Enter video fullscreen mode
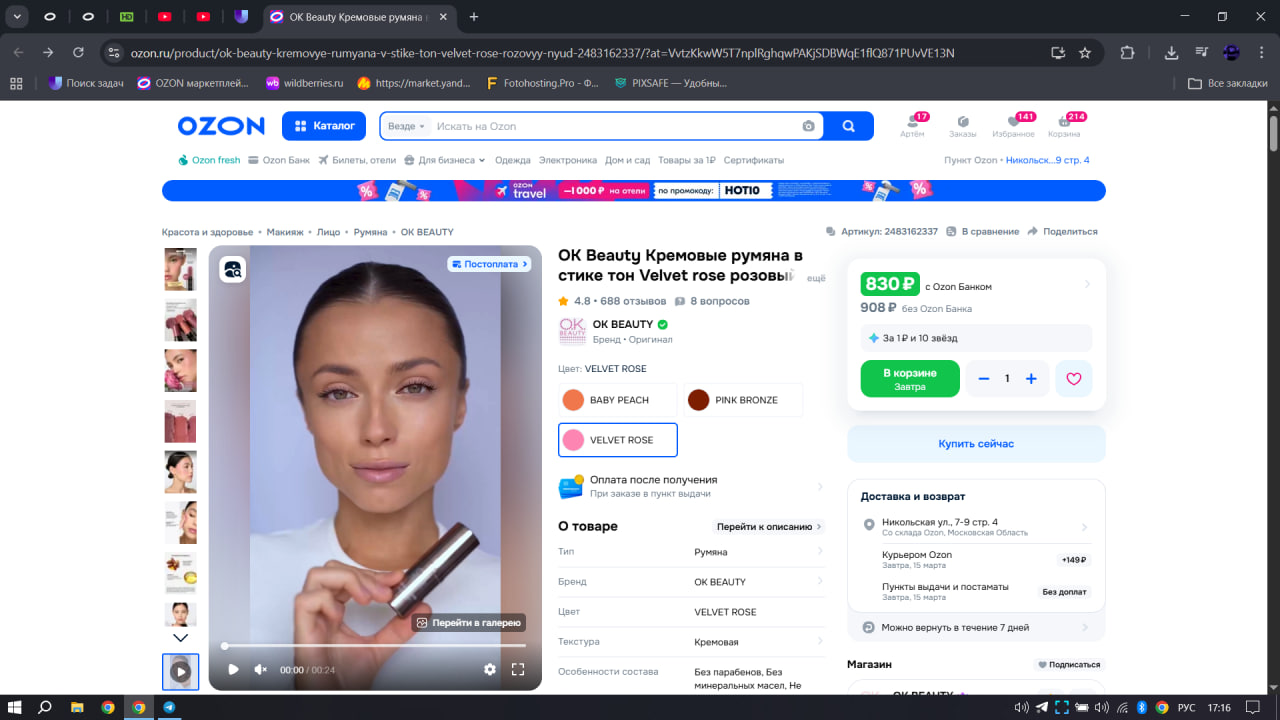 click(518, 669)
